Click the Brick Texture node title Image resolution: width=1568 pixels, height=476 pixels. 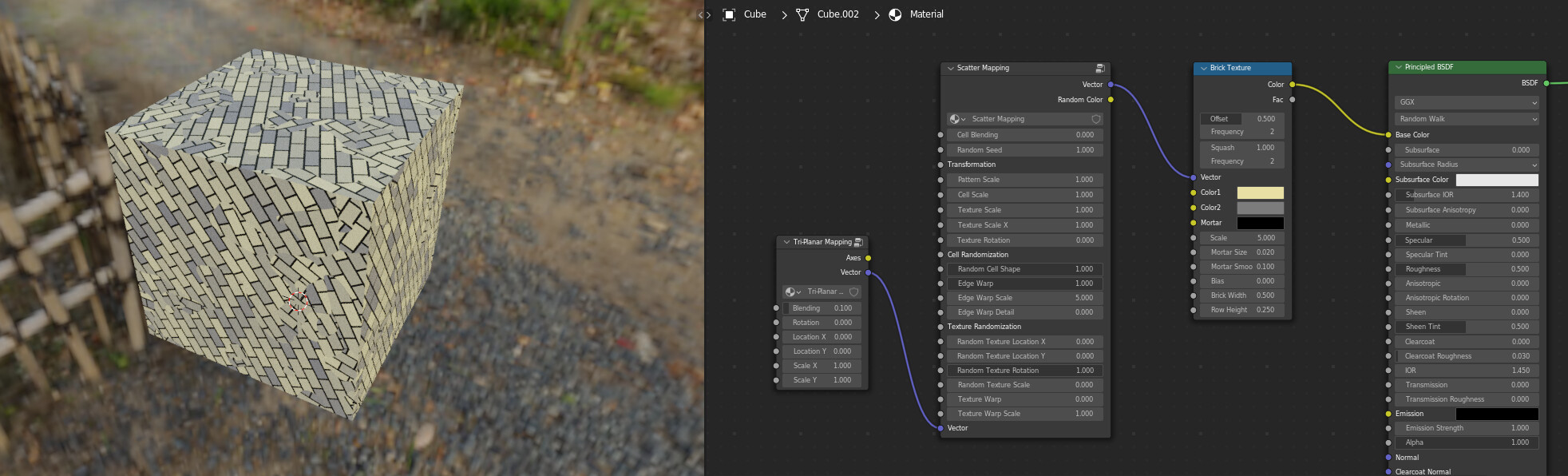pyautogui.click(x=1230, y=68)
